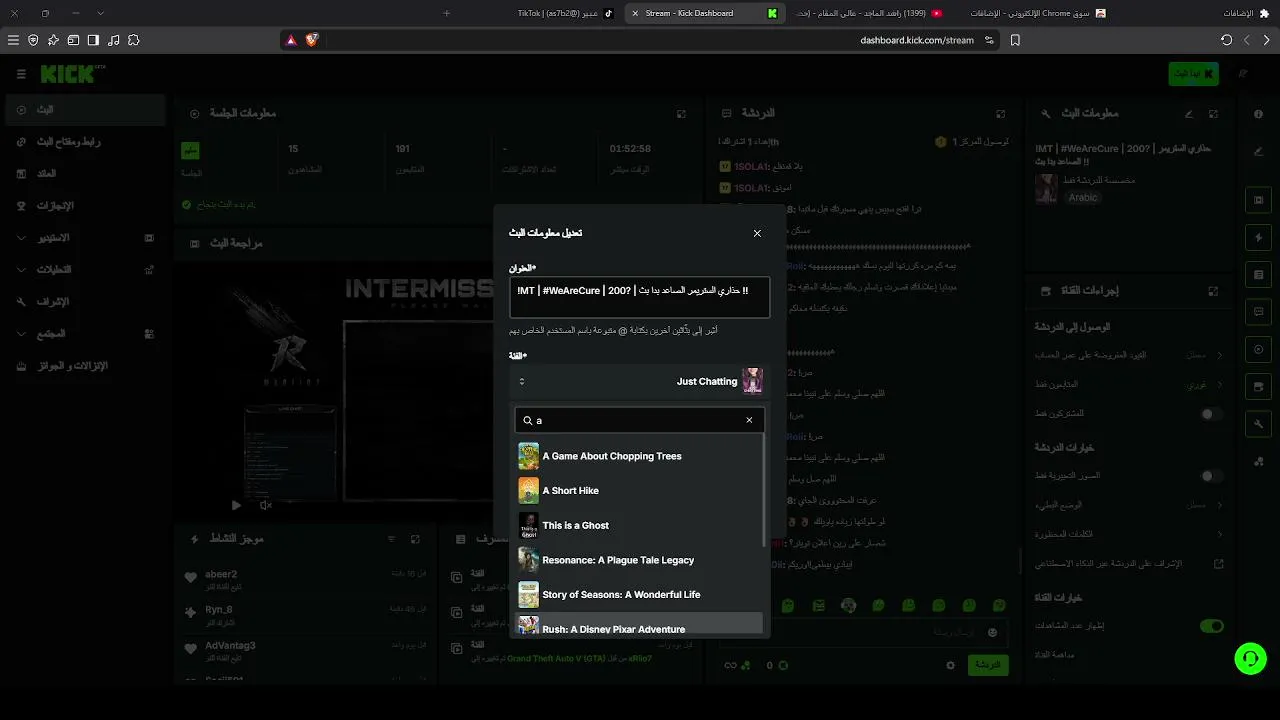
Task: Open chat settings gear icon
Action: (951, 665)
